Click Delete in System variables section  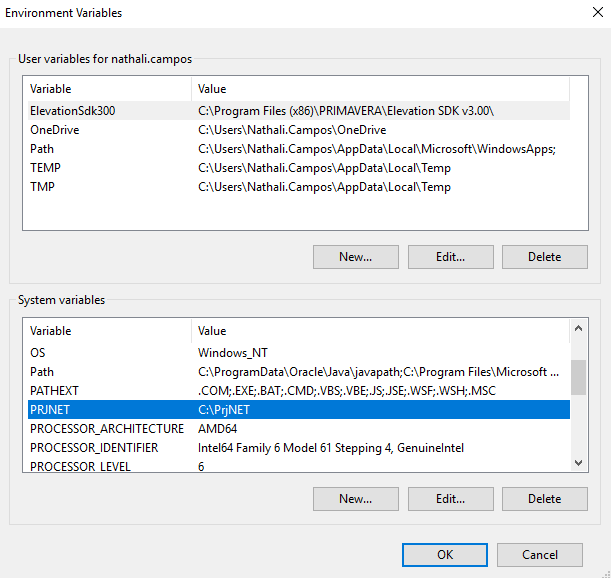(544, 498)
